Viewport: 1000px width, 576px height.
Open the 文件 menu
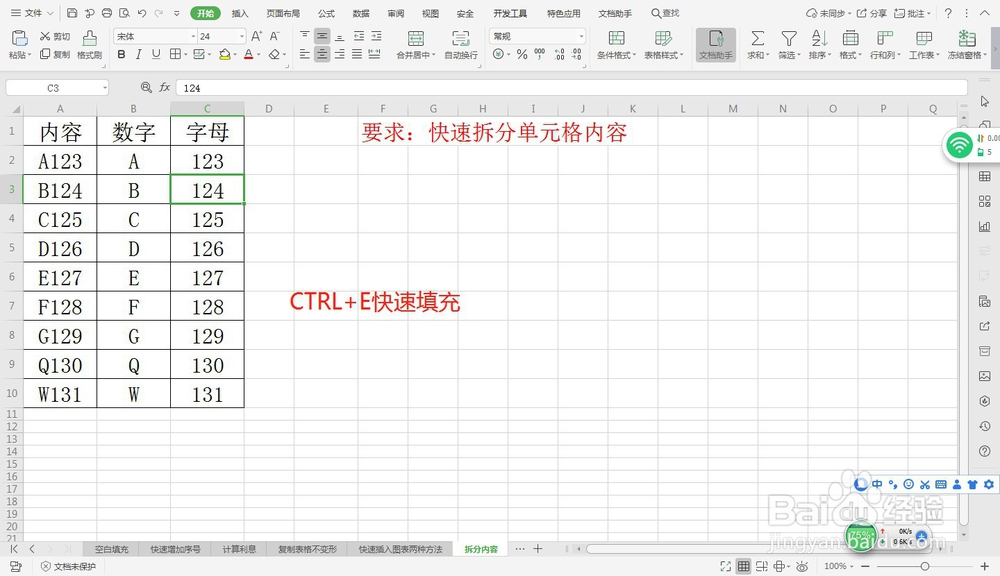click(x=32, y=13)
